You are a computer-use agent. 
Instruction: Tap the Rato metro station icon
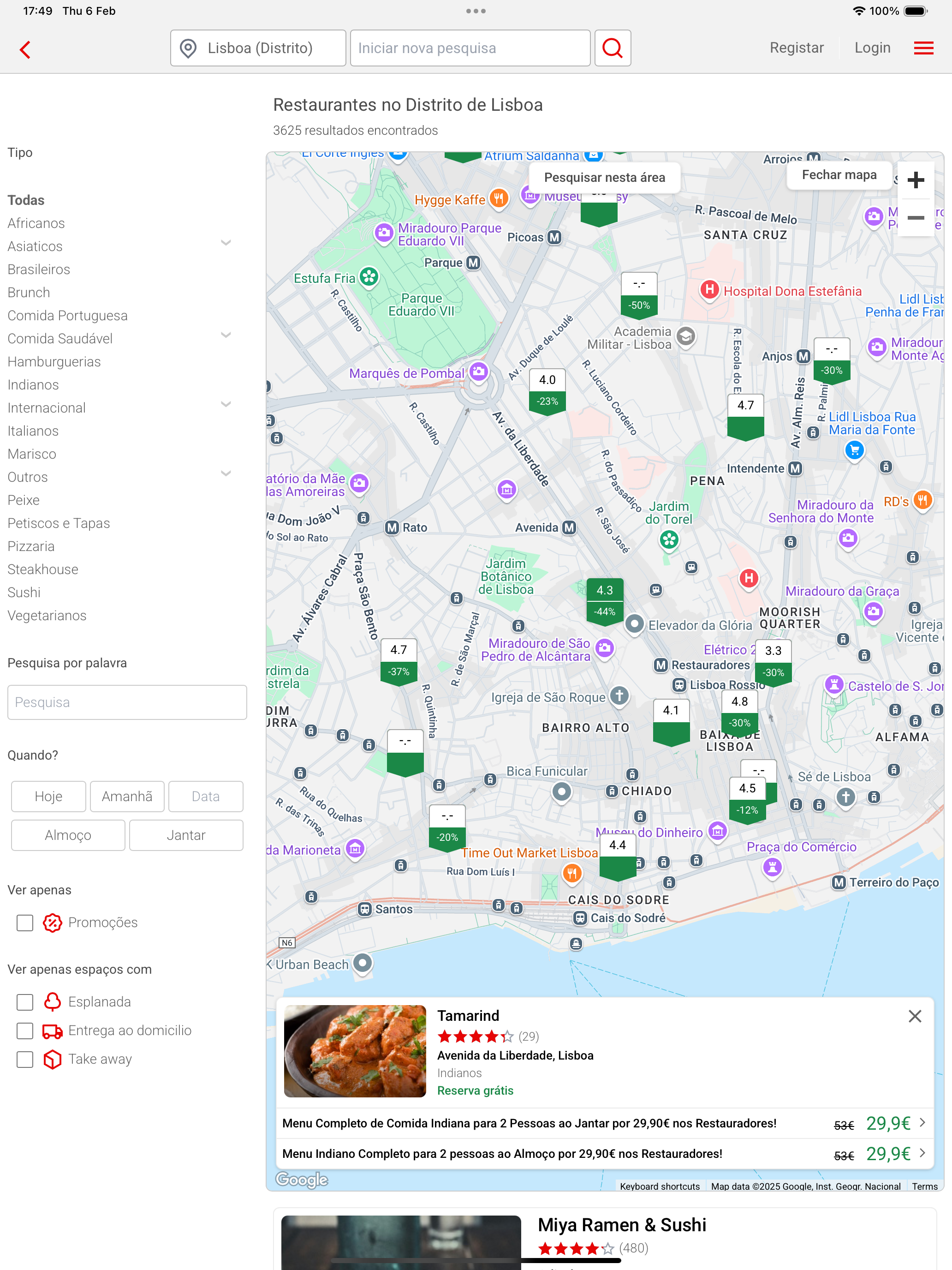point(392,527)
